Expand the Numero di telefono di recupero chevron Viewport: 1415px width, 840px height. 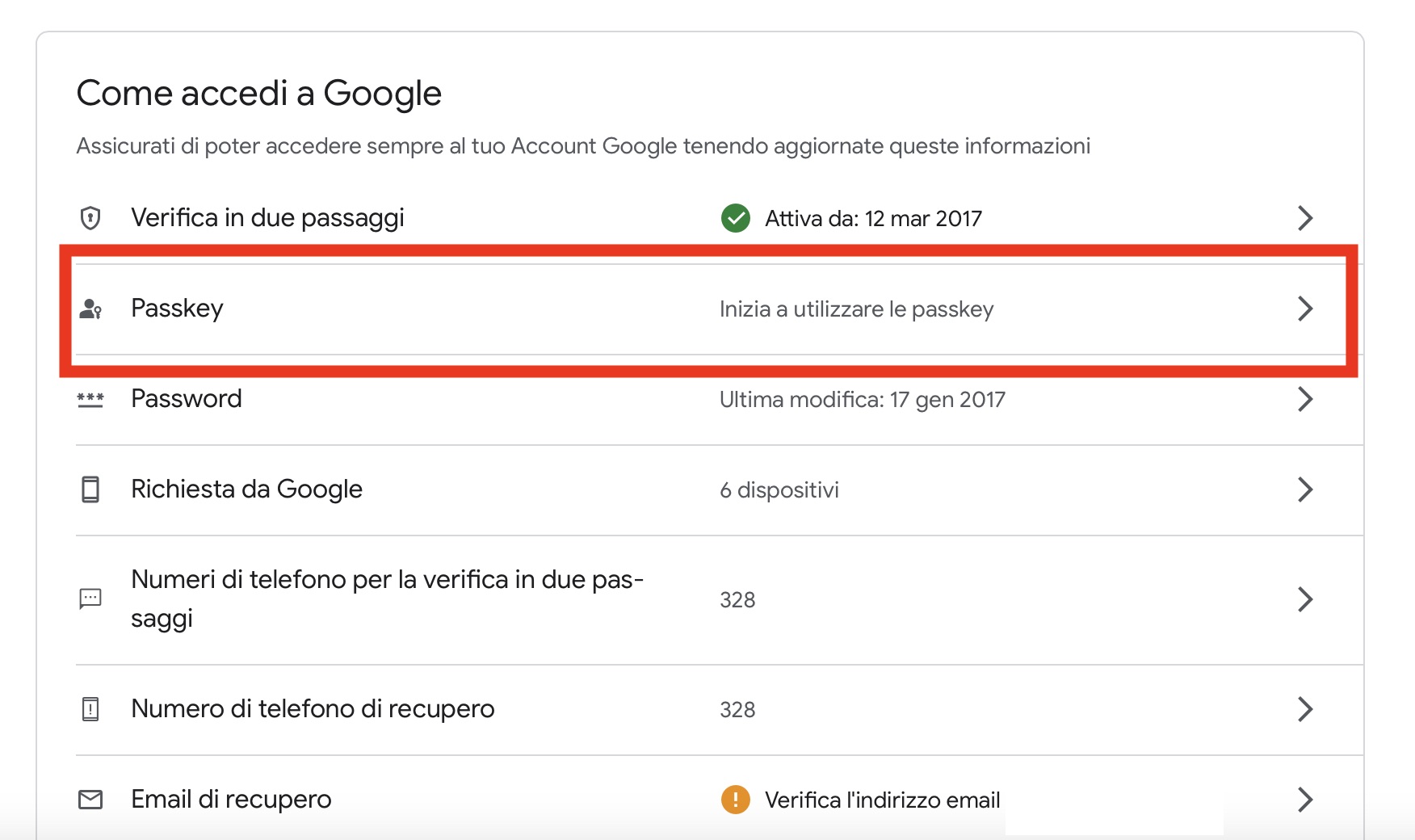pos(1304,709)
